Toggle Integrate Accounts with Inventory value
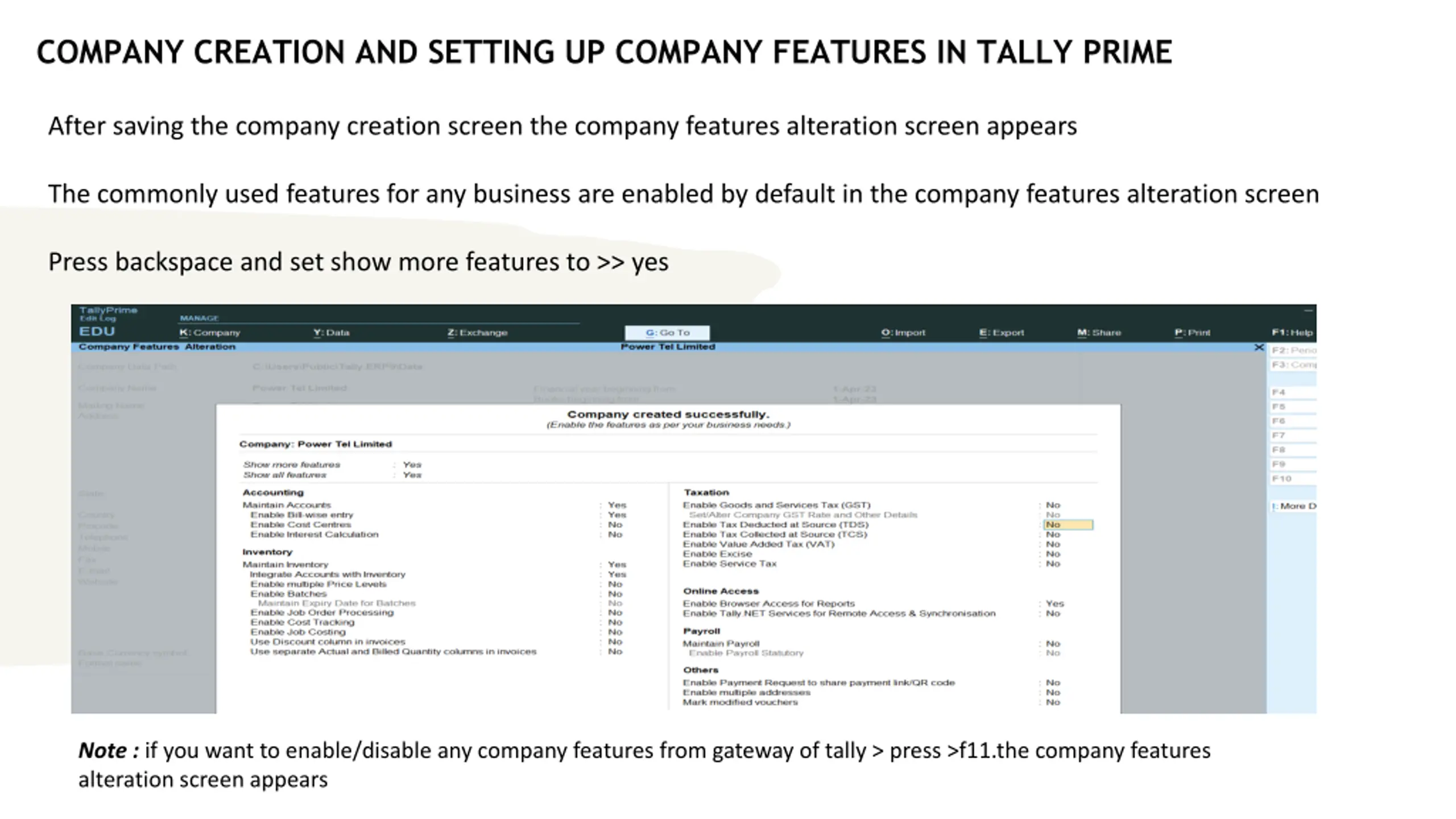Viewport: 1456px width, 819px height. (617, 574)
